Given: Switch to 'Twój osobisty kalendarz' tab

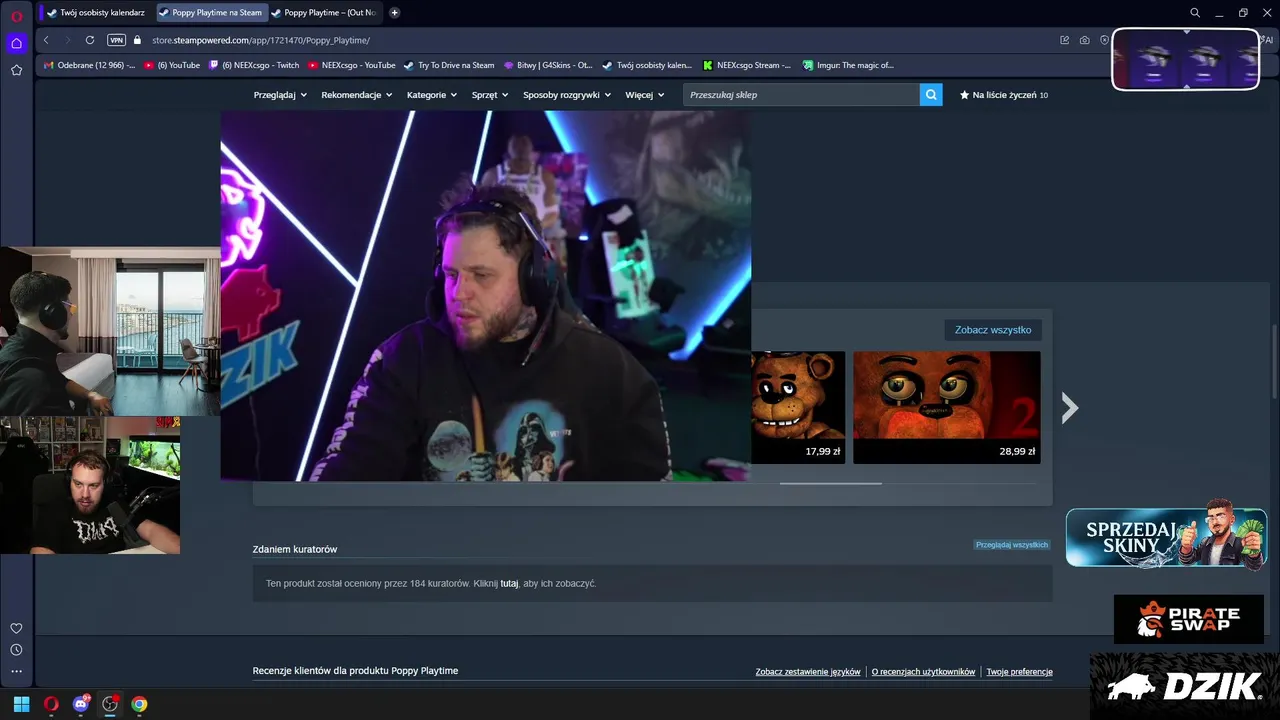Looking at the screenshot, I should point(96,13).
